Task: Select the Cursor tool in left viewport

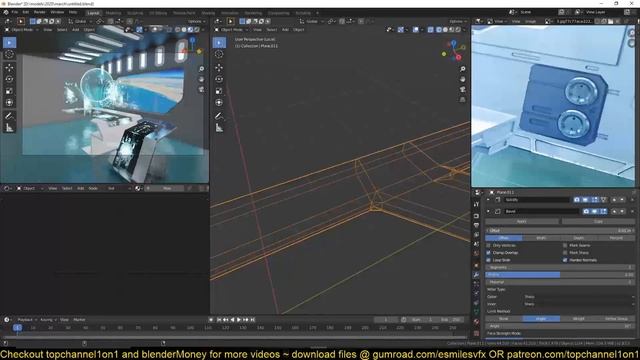Action: pyautogui.click(x=9, y=54)
